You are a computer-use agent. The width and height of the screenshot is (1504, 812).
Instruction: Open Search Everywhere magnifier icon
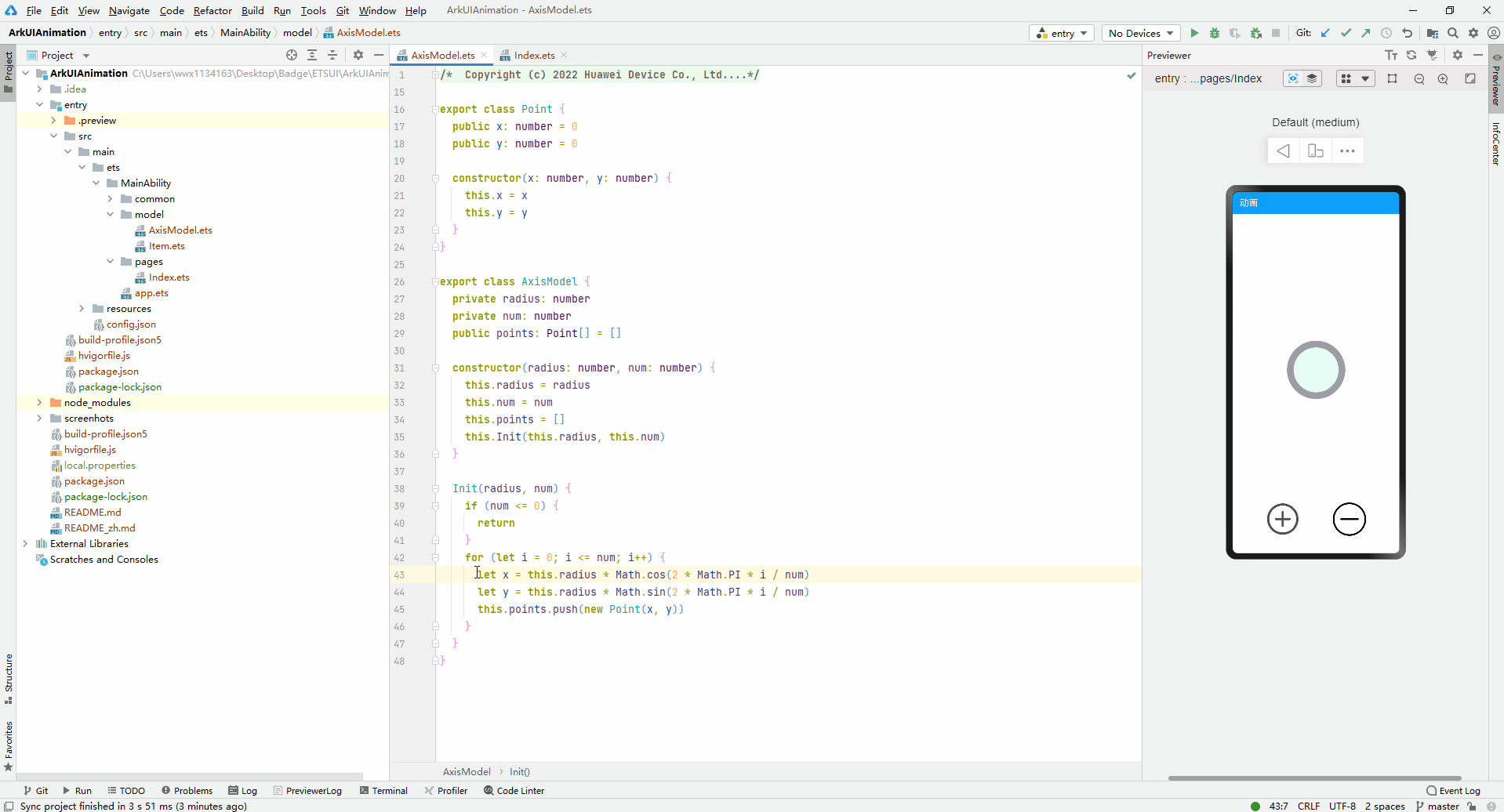(1453, 33)
